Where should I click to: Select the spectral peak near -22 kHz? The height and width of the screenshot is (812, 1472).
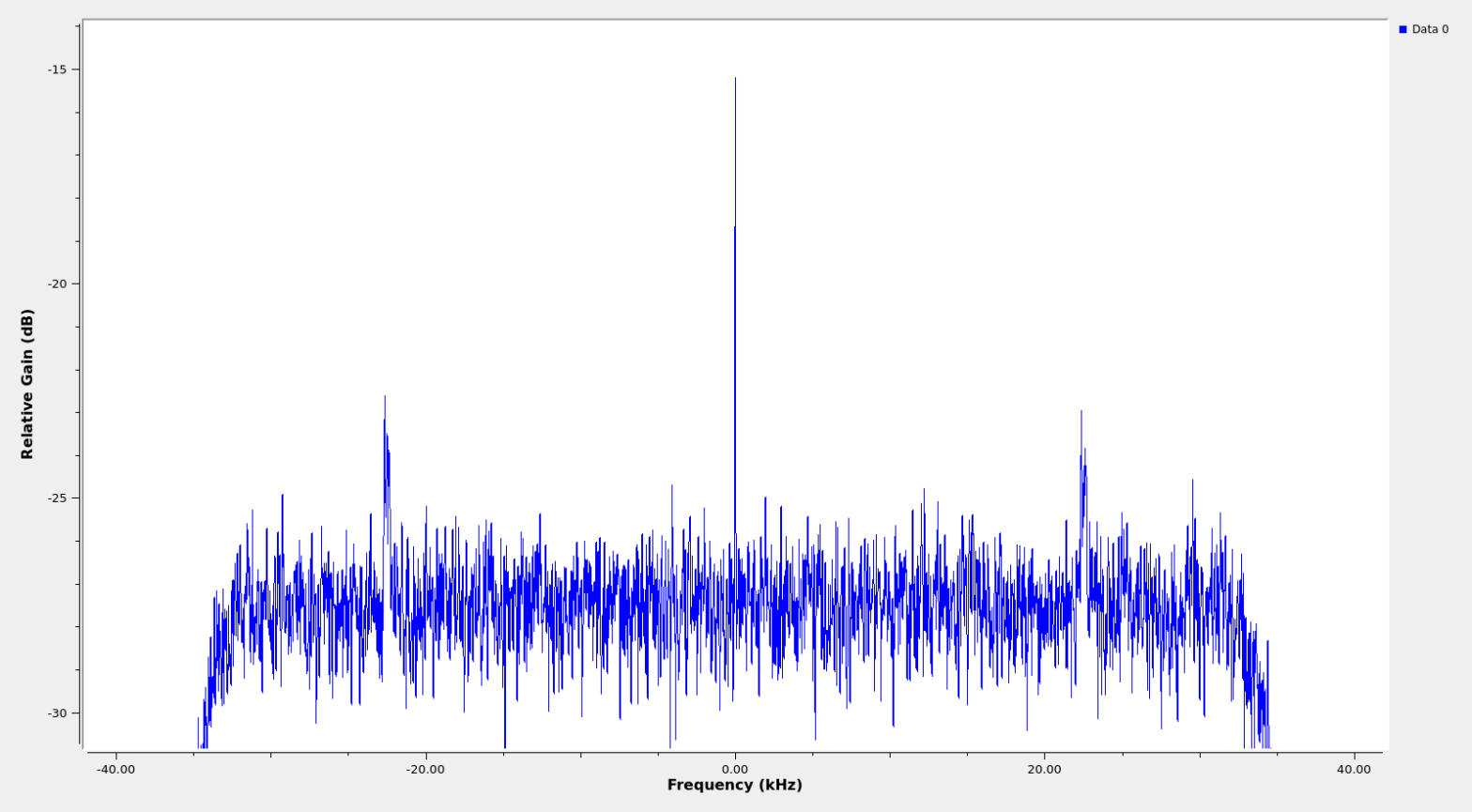385,399
